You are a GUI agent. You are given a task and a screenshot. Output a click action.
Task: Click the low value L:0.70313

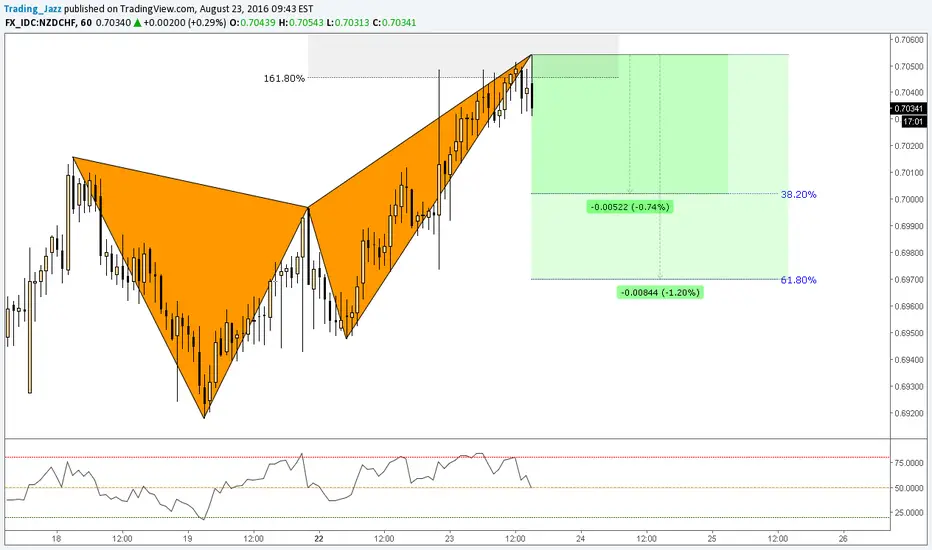tap(348, 23)
